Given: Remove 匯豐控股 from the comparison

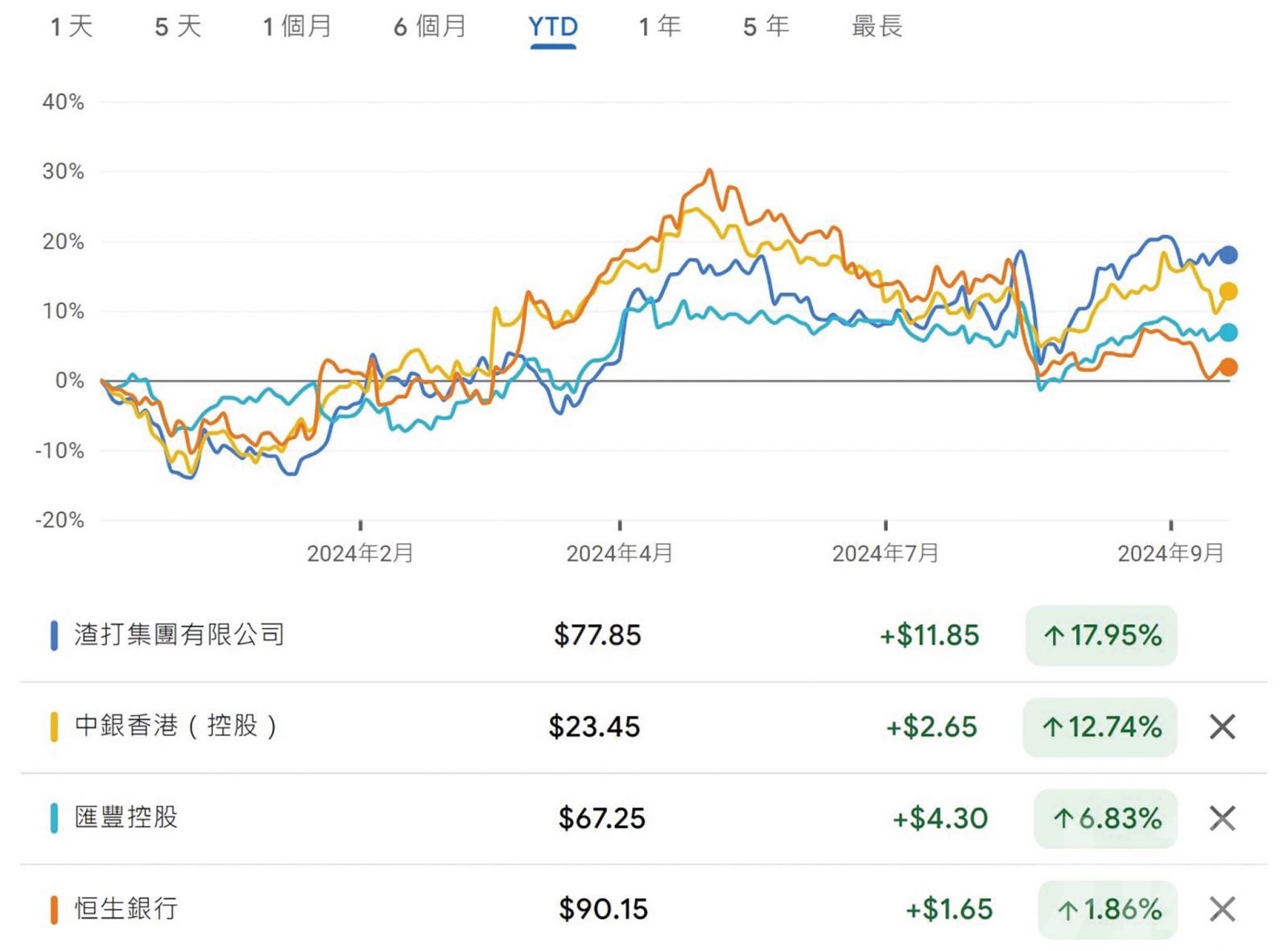Looking at the screenshot, I should tap(1222, 818).
